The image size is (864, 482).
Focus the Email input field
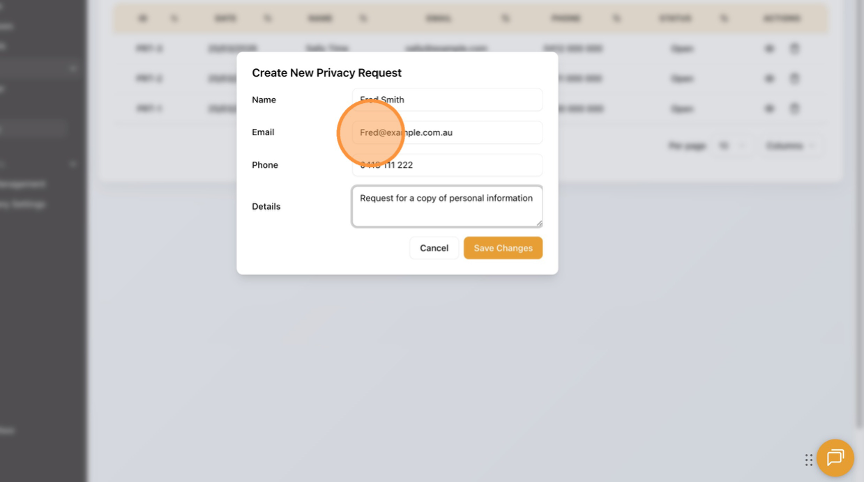coord(447,132)
